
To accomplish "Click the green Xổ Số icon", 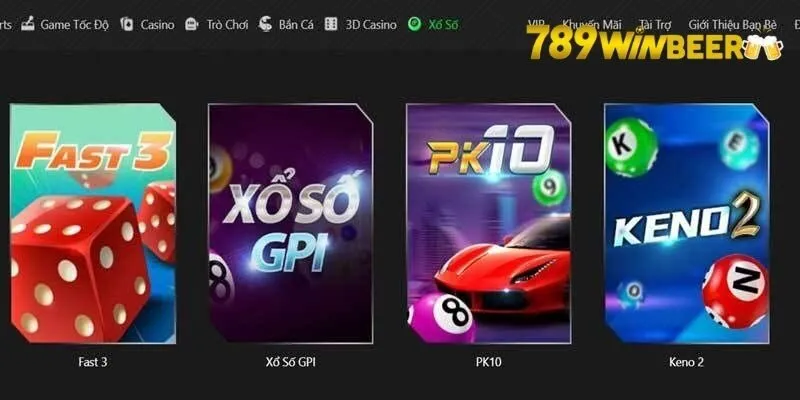I will coord(414,24).
